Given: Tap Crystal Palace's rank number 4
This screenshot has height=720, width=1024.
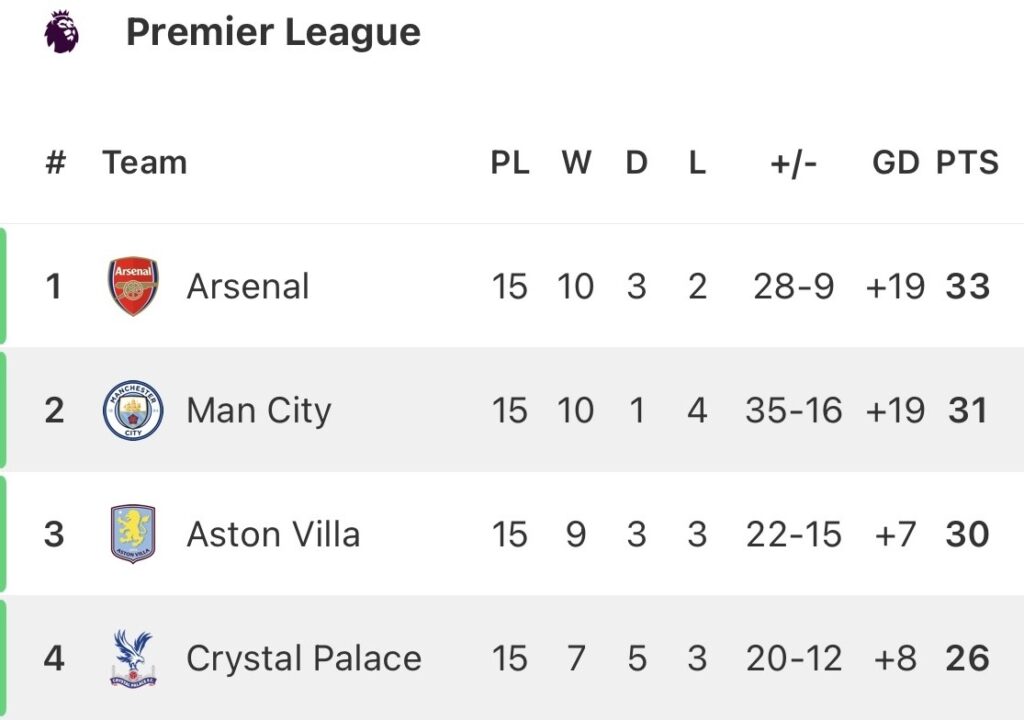Looking at the screenshot, I should tap(55, 658).
